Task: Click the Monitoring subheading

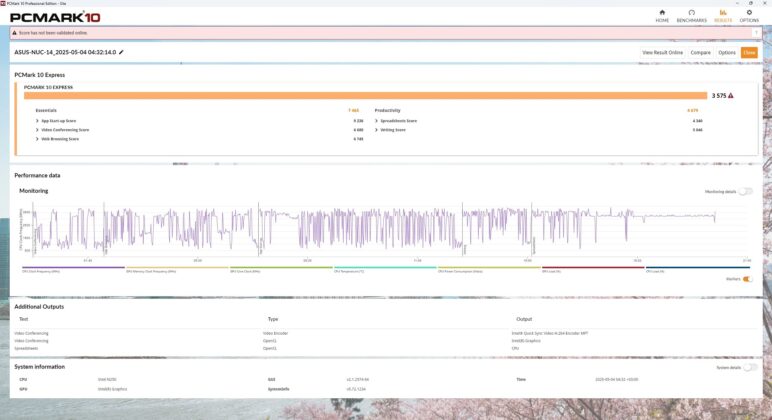Action: pos(33,191)
